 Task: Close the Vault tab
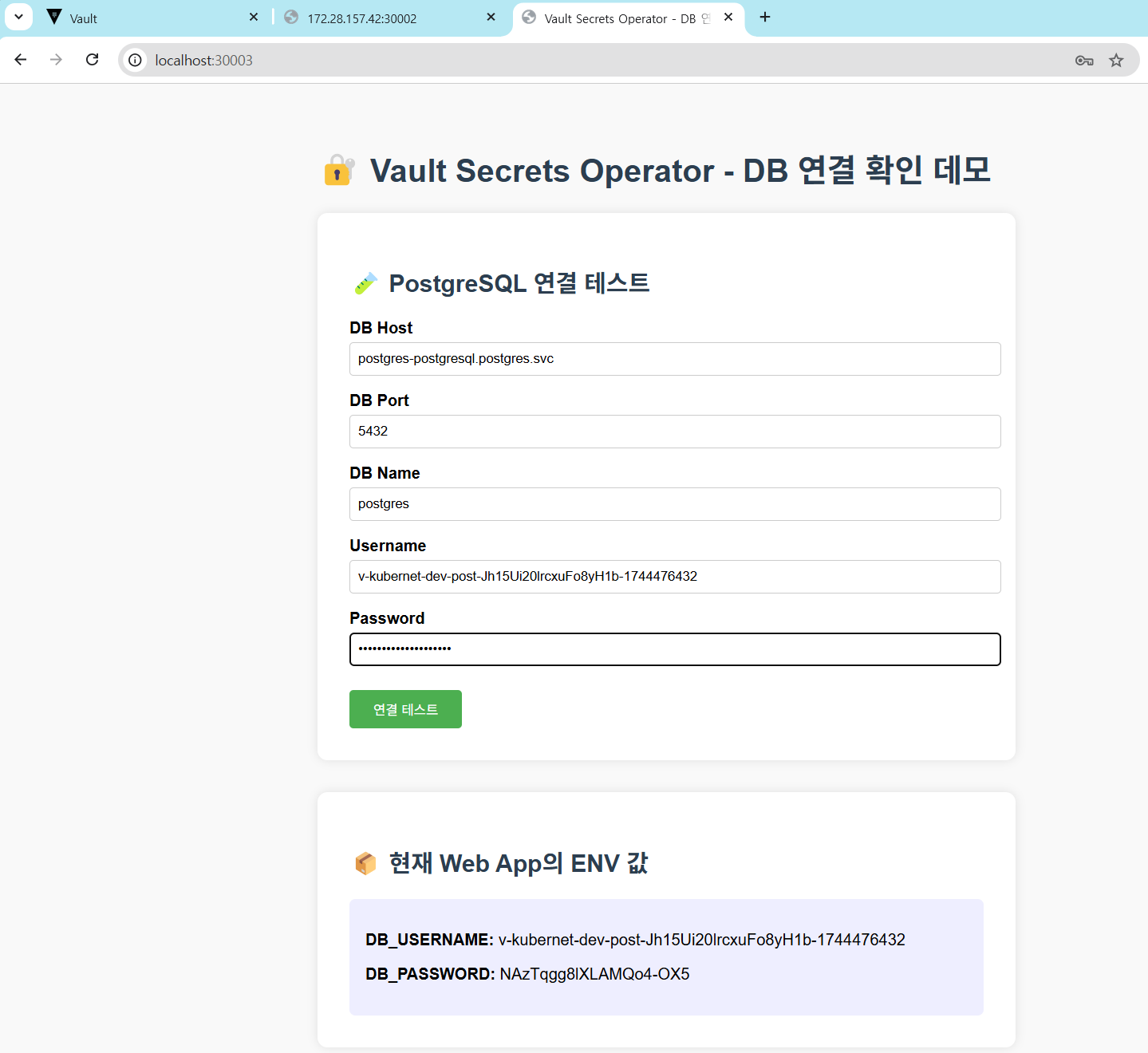[254, 17]
